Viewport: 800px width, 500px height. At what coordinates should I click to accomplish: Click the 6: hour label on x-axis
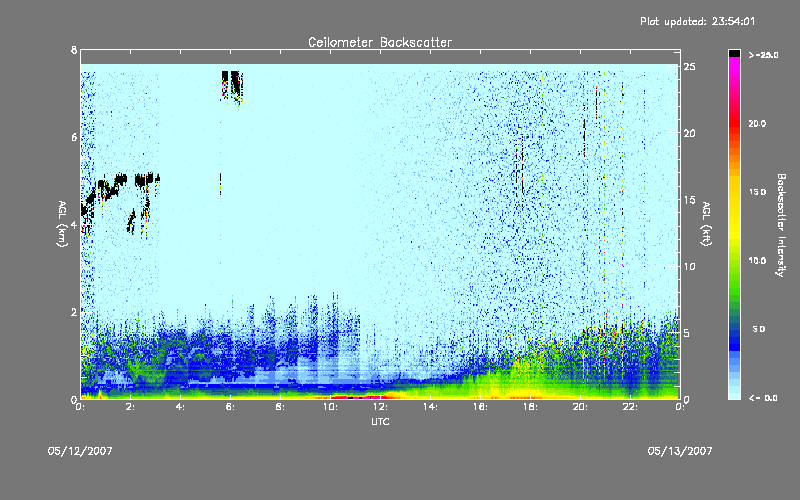(230, 407)
